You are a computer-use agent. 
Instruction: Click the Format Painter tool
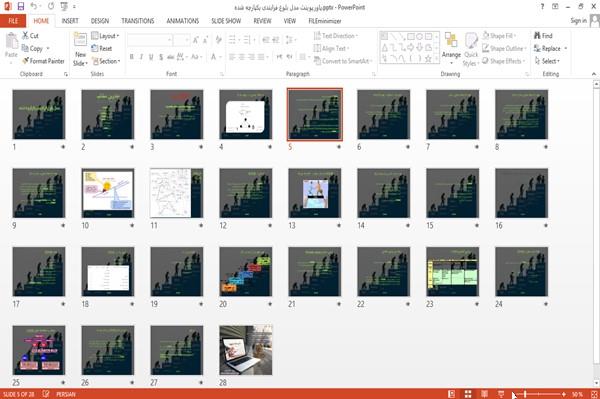coord(43,61)
